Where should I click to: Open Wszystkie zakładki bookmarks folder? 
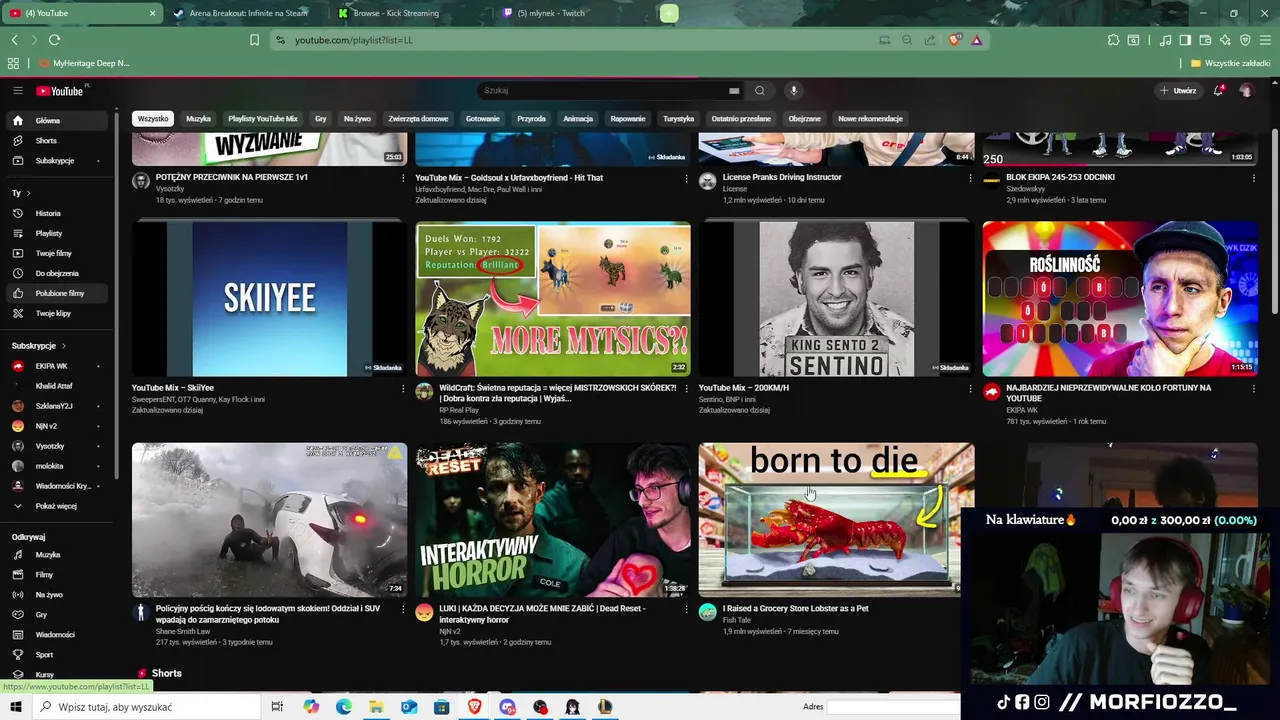coord(1230,63)
